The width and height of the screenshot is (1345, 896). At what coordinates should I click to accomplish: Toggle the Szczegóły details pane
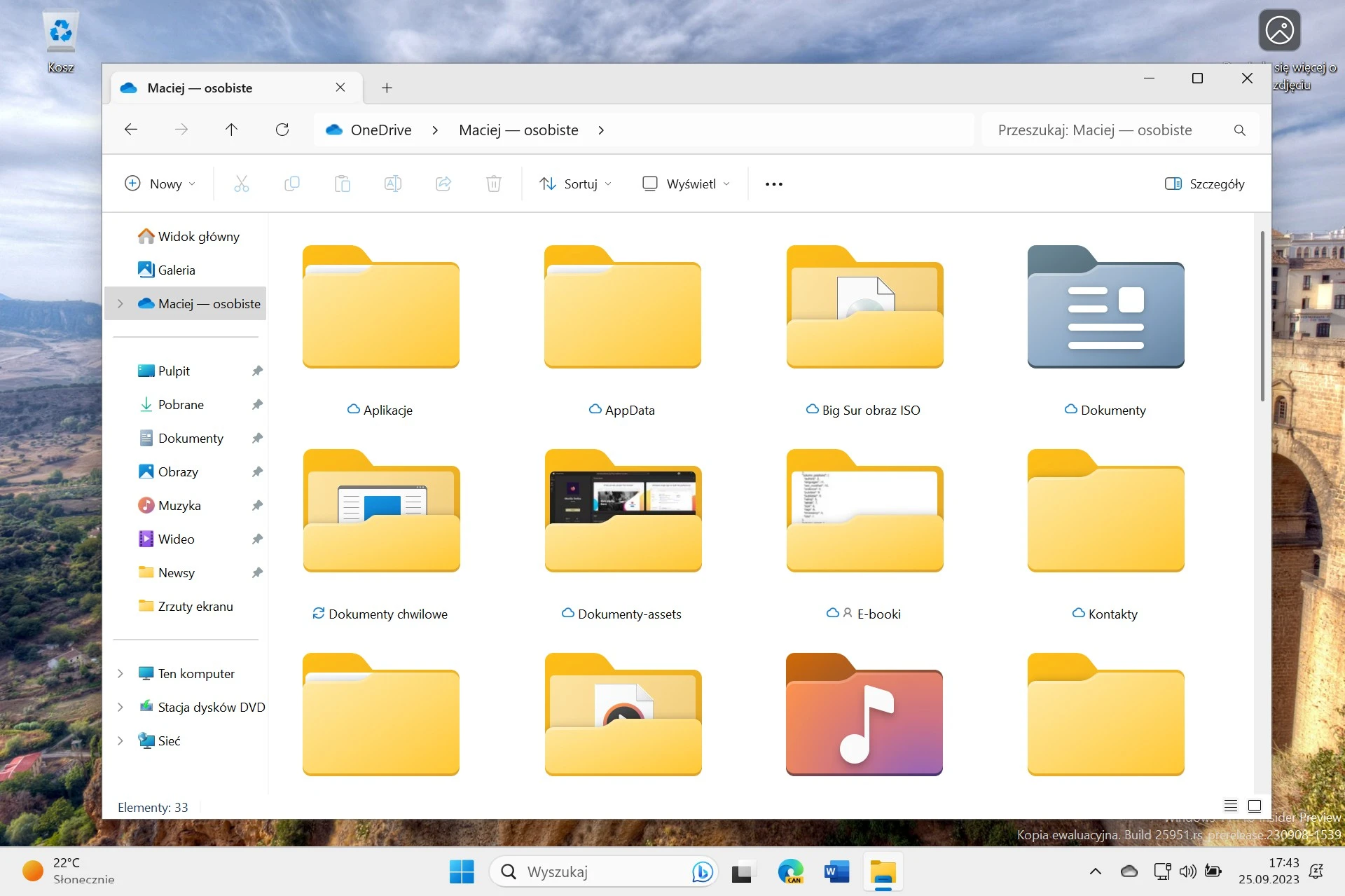1205,184
